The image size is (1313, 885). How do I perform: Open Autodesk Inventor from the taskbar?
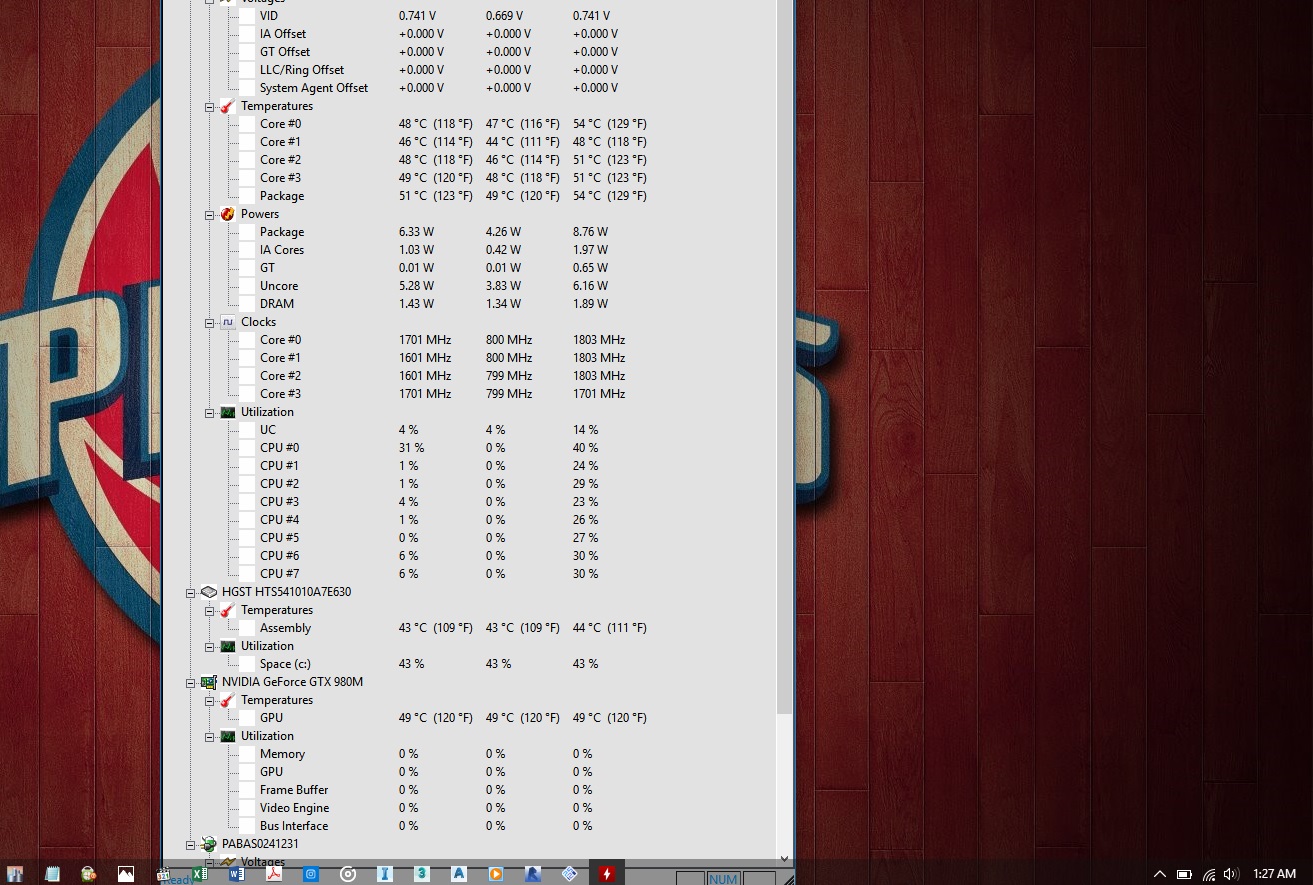pyautogui.click(x=385, y=873)
